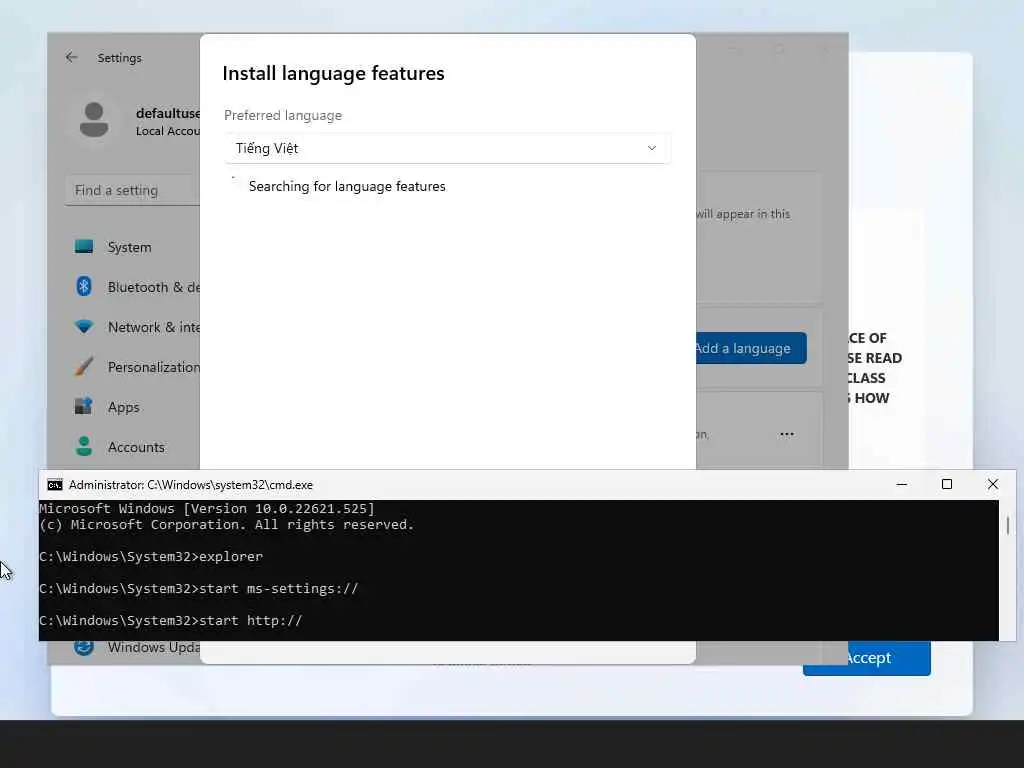Maximize the Administrator cmd.exe window
This screenshot has width=1024, height=768.
point(947,485)
